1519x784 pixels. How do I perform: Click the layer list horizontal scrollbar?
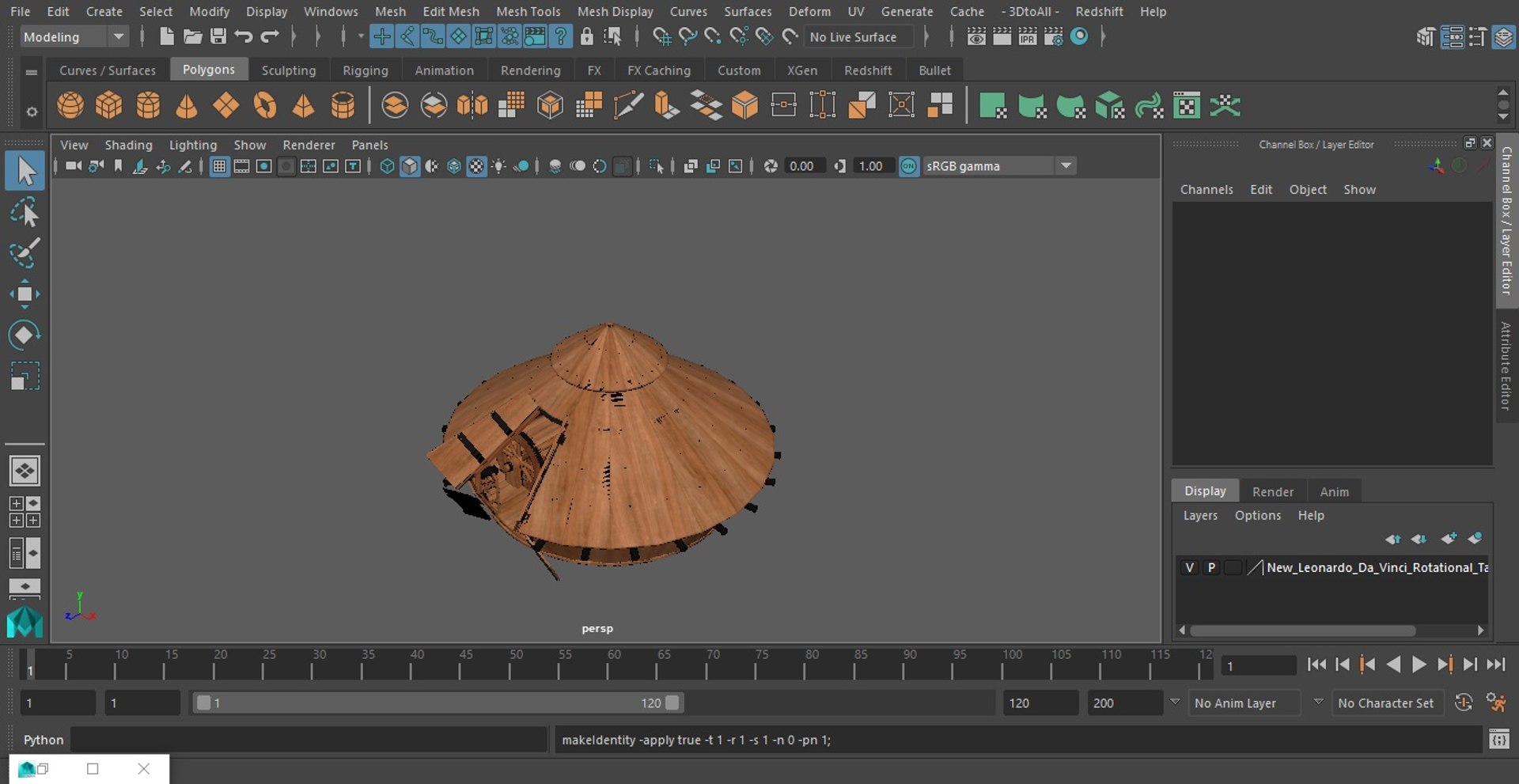pos(1302,631)
